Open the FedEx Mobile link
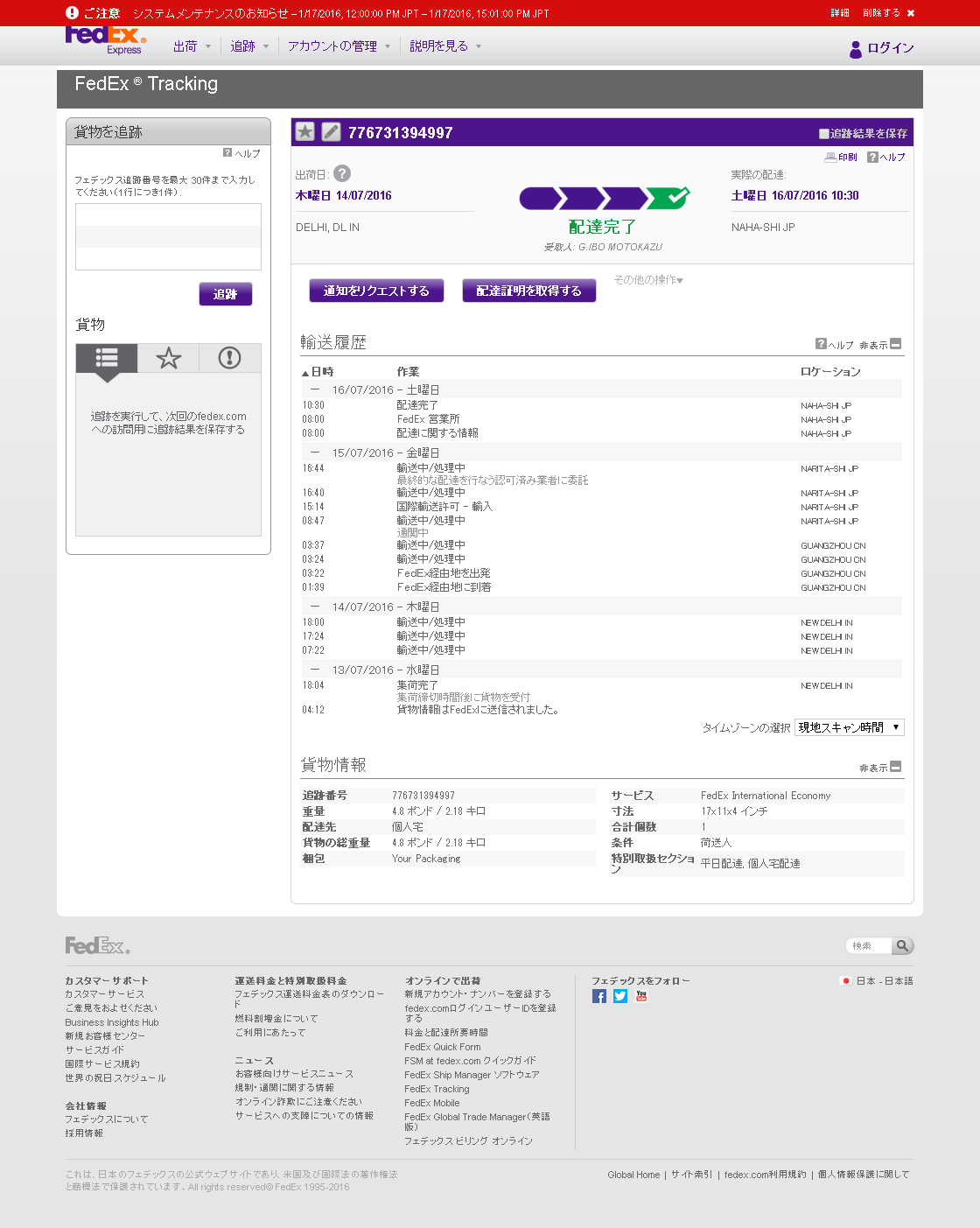 click(x=432, y=1103)
